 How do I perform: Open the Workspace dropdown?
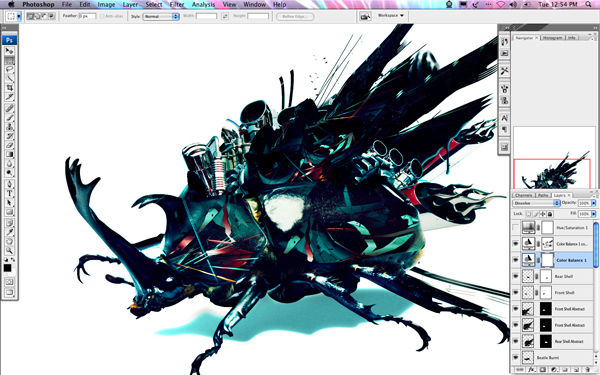390,16
